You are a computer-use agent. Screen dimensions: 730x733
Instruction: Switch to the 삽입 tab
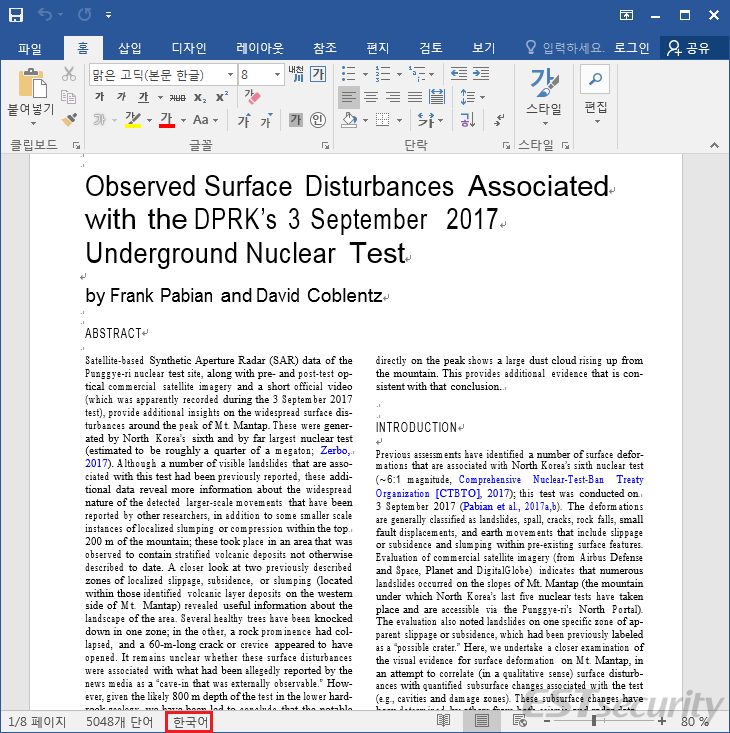[x=129, y=48]
